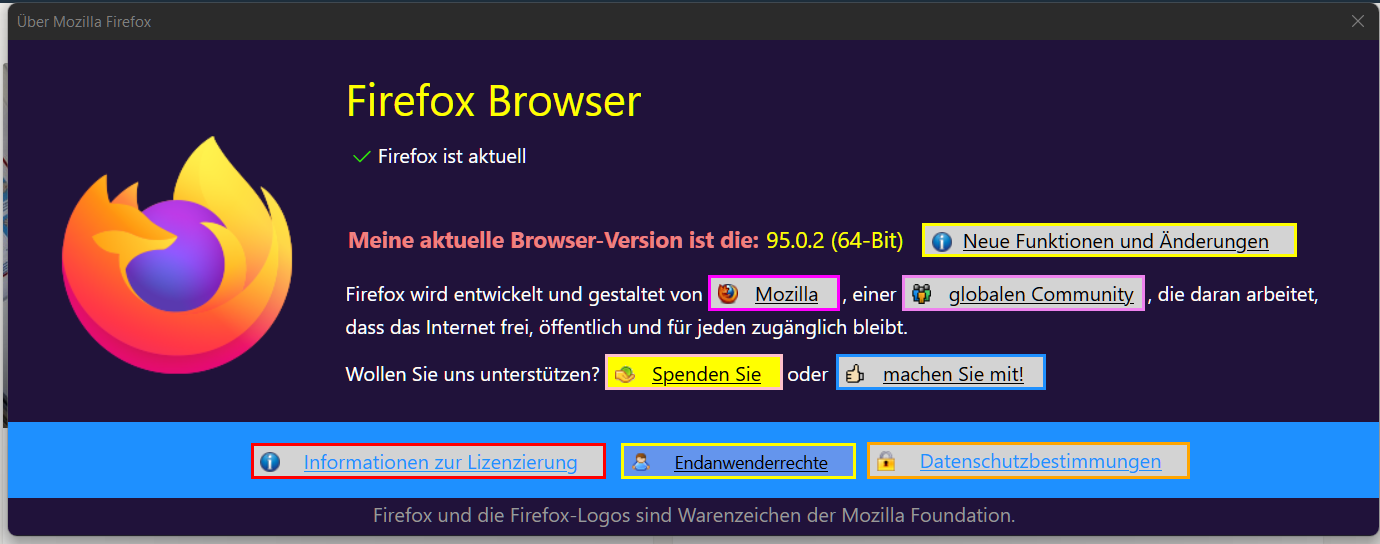
Task: Click the 'Über Mozilla Firefox' title bar text
Action: (x=85, y=21)
